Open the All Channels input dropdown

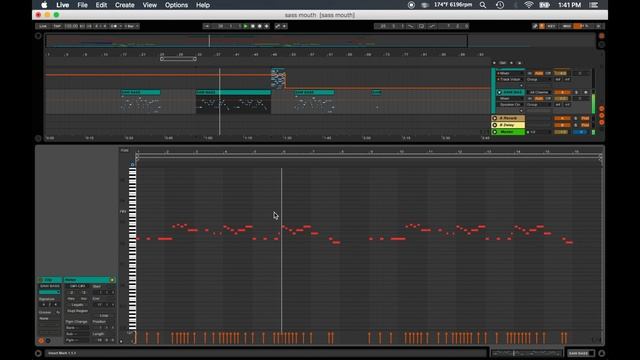click(x=539, y=92)
